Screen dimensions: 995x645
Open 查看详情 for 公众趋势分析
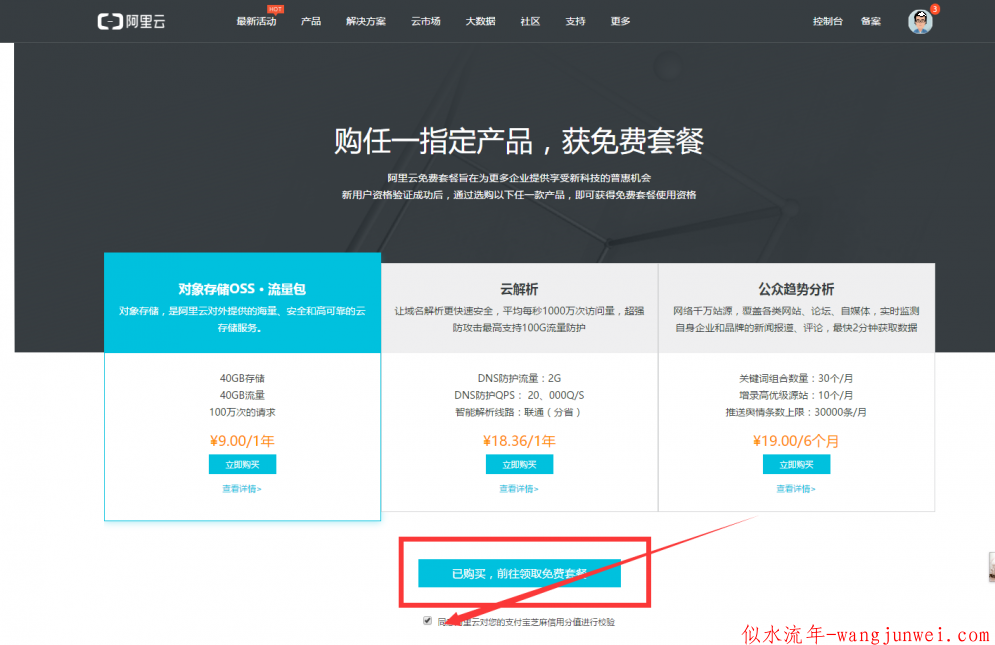pos(796,489)
